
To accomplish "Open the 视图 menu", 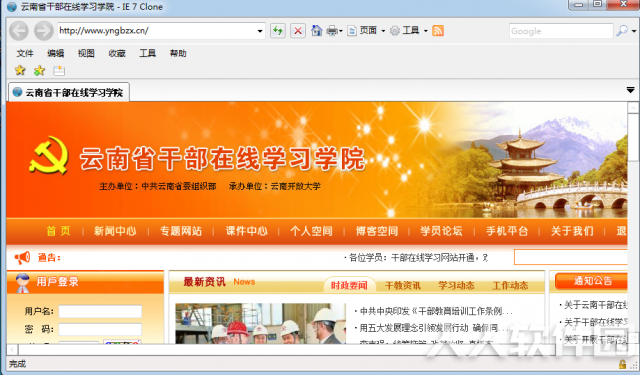I will pos(86,53).
